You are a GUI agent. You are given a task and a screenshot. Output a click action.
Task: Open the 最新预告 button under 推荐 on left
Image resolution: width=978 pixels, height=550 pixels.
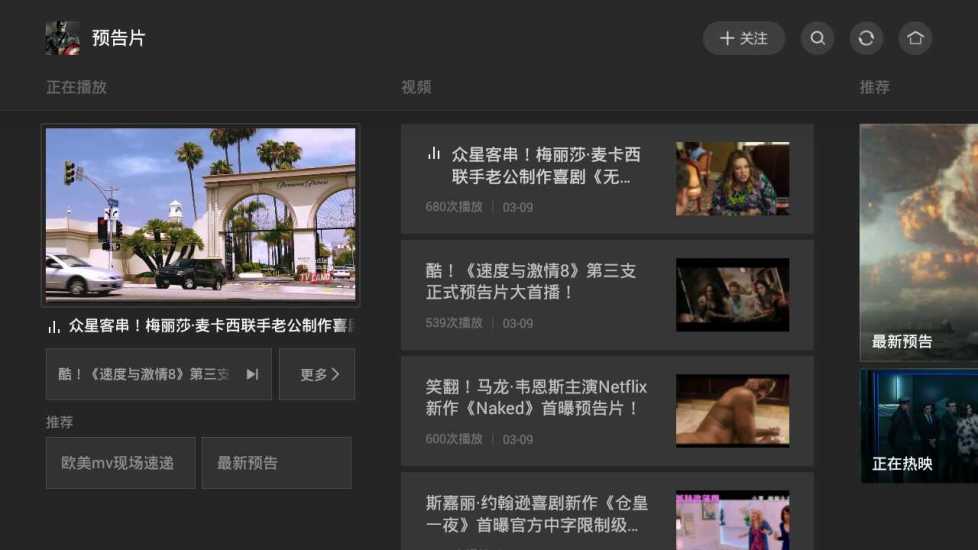276,463
